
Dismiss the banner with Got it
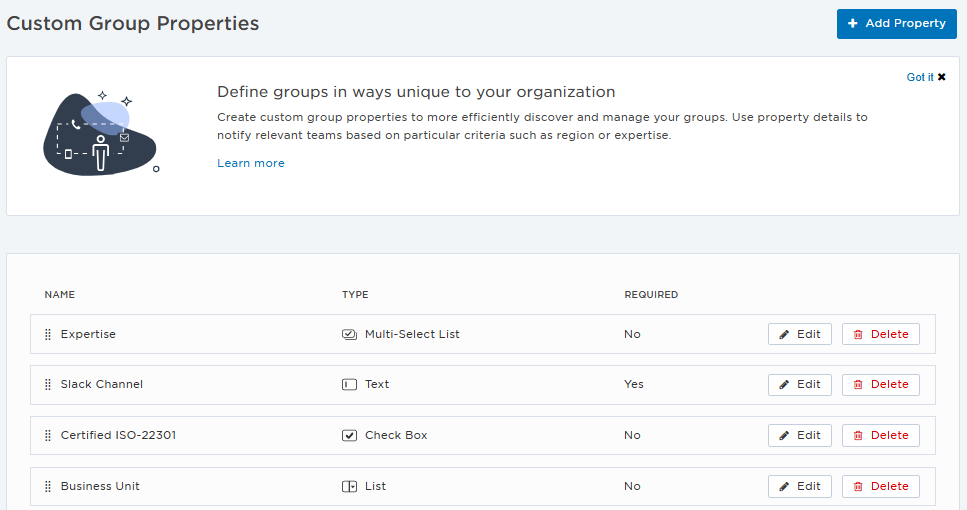(925, 77)
